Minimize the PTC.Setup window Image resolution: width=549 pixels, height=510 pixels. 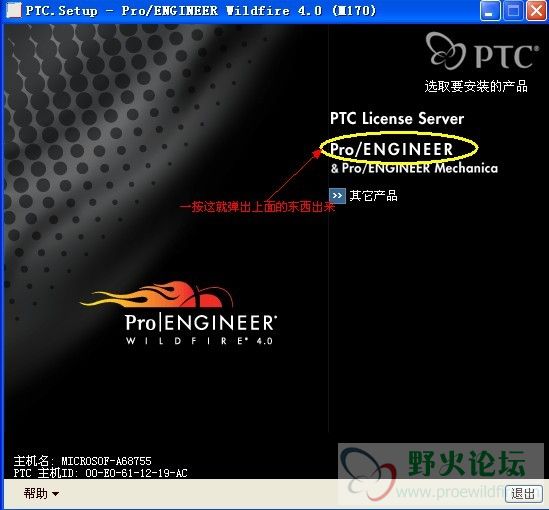point(490,11)
